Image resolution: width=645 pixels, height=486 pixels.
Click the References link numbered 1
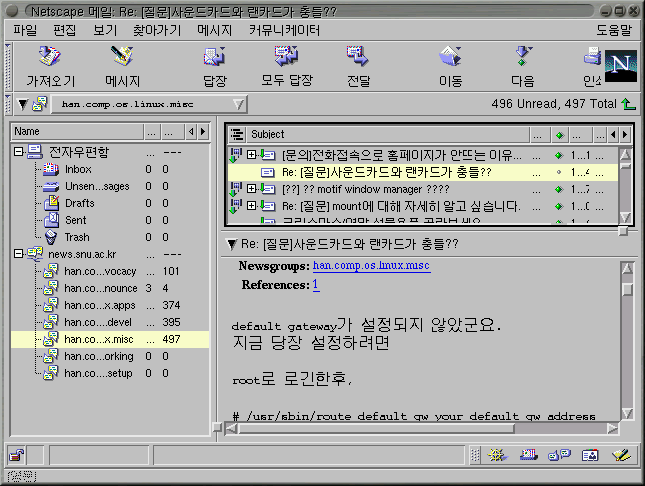click(316, 286)
